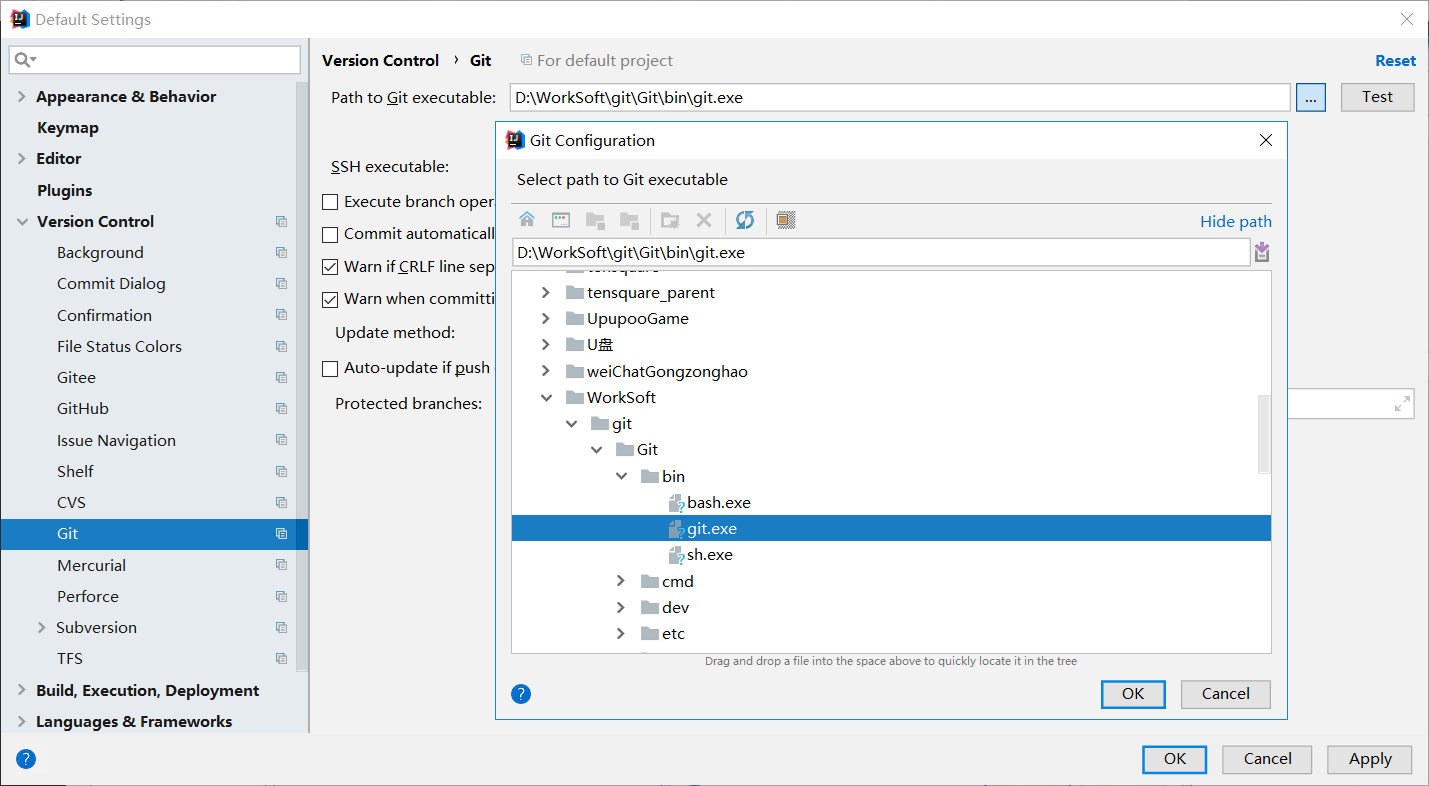Expand the Appearance & Behavior settings section
Viewport: 1429px width, 786px height.
click(x=22, y=97)
